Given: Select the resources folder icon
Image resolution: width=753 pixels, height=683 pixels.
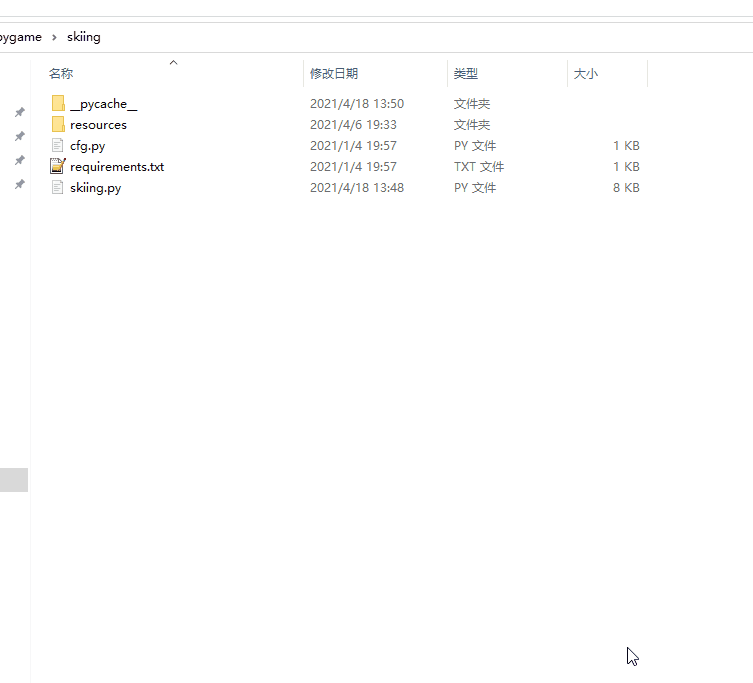Looking at the screenshot, I should tap(58, 124).
